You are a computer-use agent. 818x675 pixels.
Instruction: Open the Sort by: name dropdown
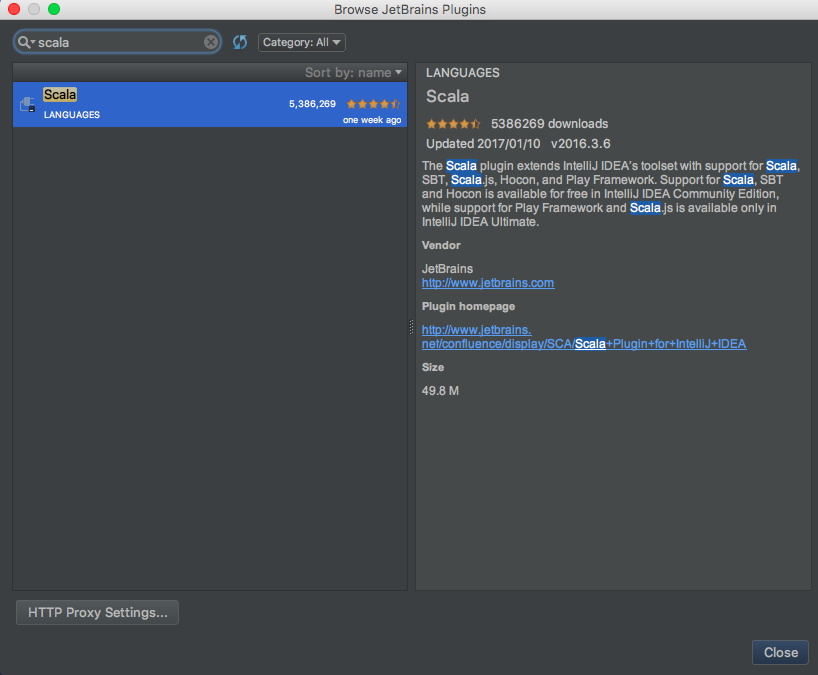tap(353, 73)
